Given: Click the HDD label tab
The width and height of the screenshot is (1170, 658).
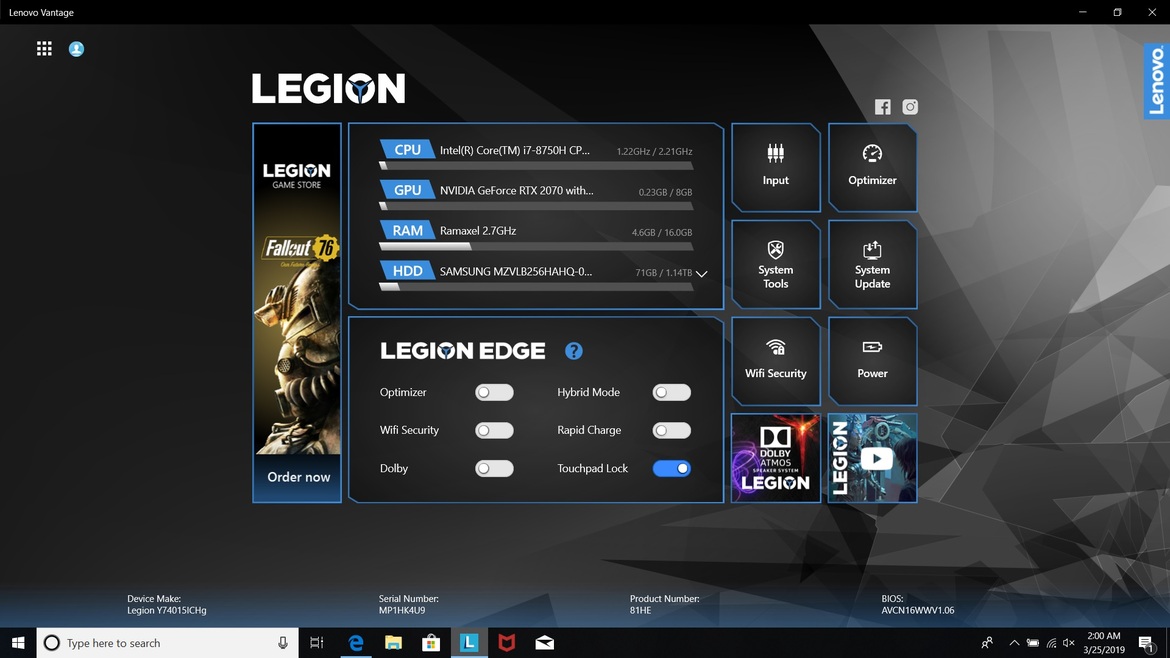Looking at the screenshot, I should (407, 270).
